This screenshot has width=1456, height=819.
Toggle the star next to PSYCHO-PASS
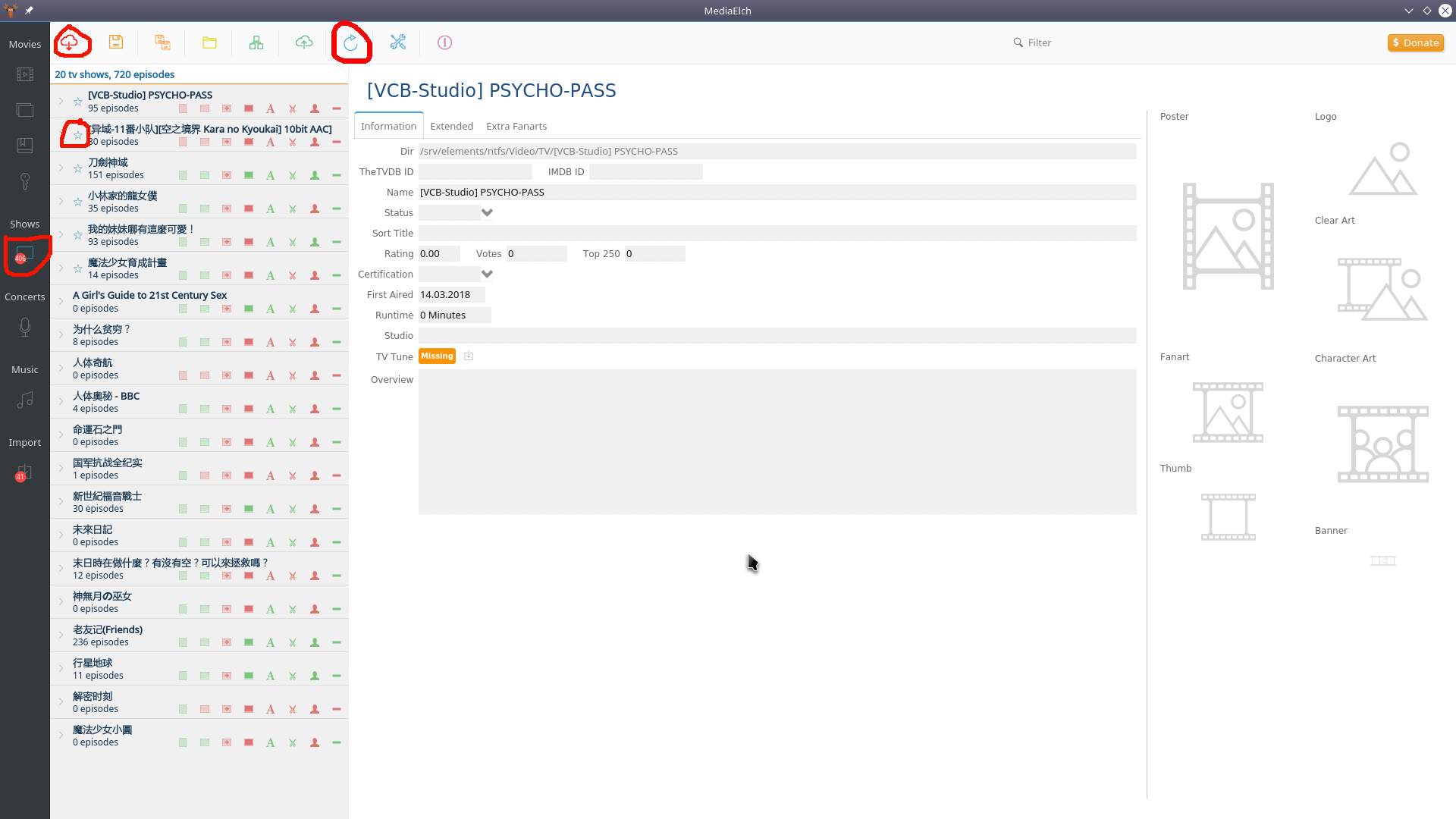coord(77,102)
